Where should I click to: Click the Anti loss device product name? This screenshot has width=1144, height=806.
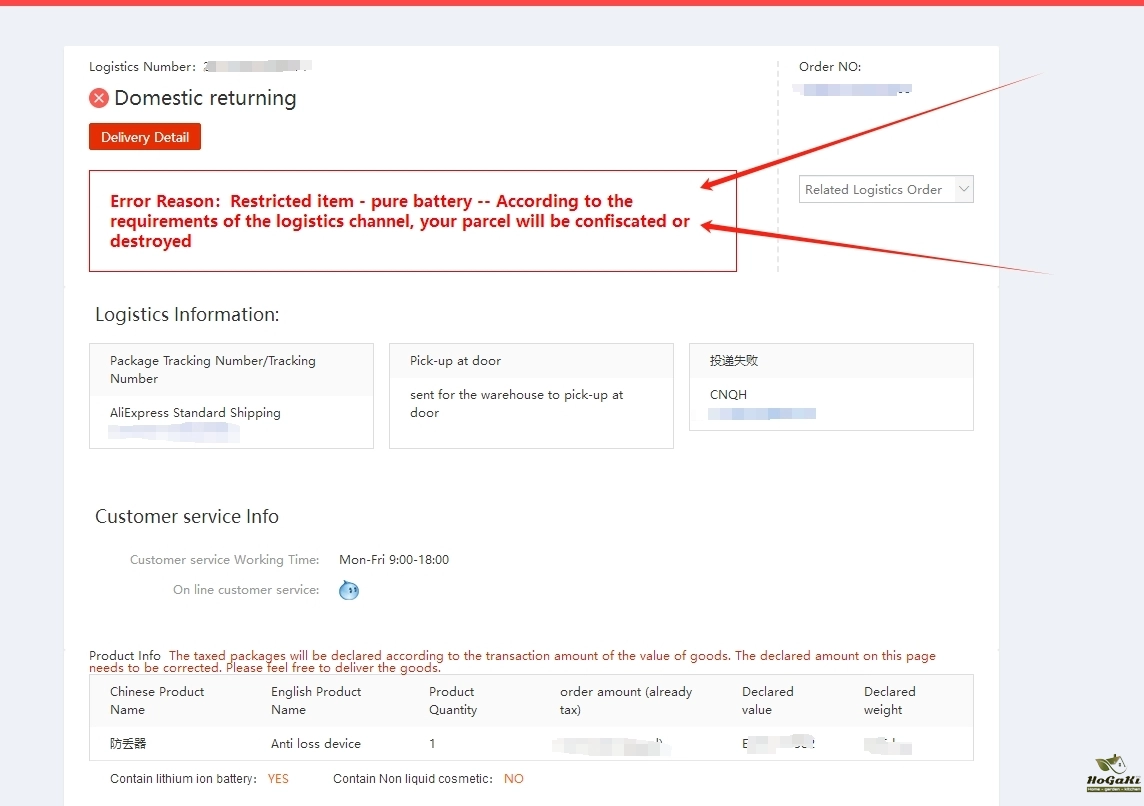coord(316,744)
